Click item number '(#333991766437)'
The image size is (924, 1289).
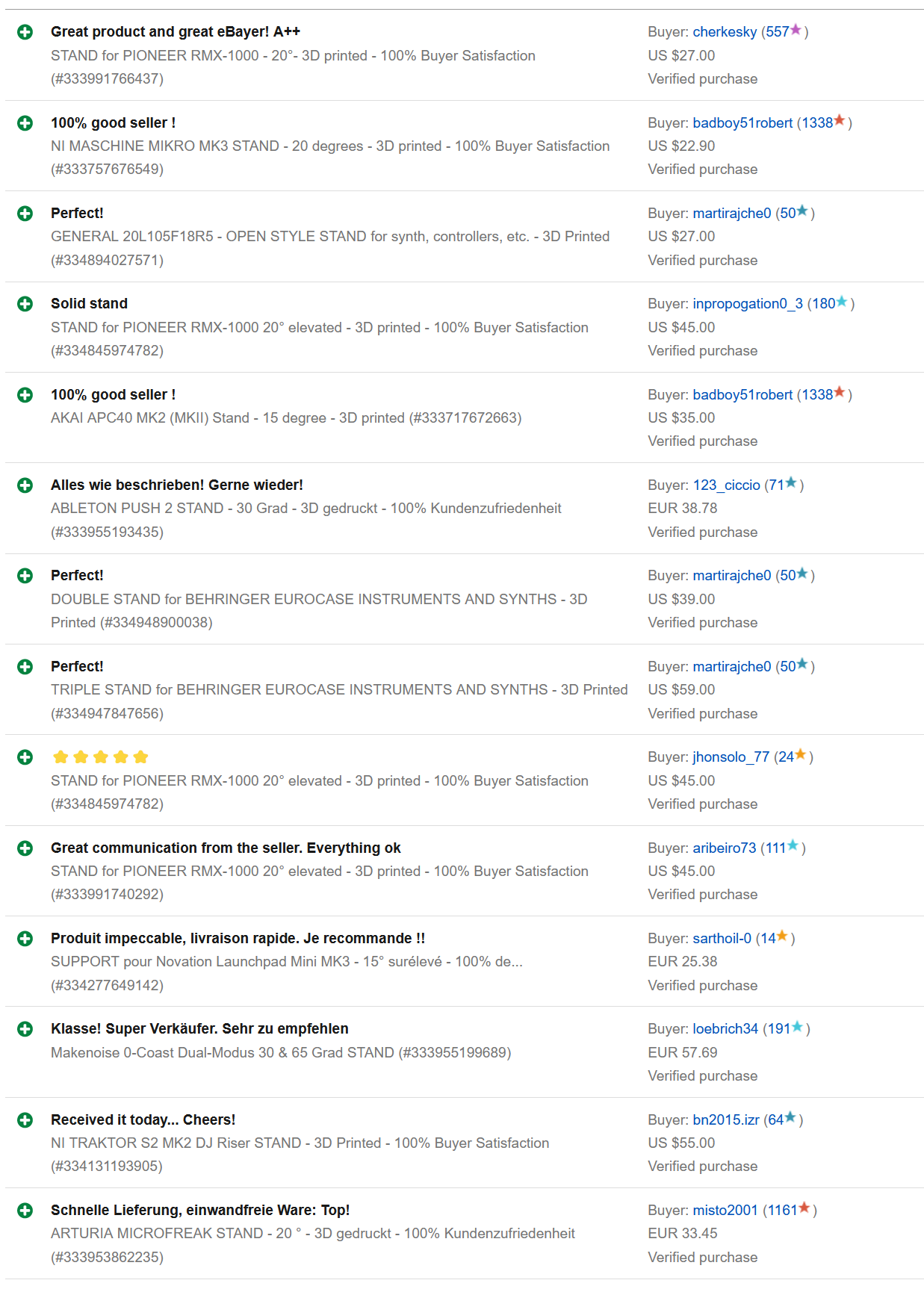(108, 79)
